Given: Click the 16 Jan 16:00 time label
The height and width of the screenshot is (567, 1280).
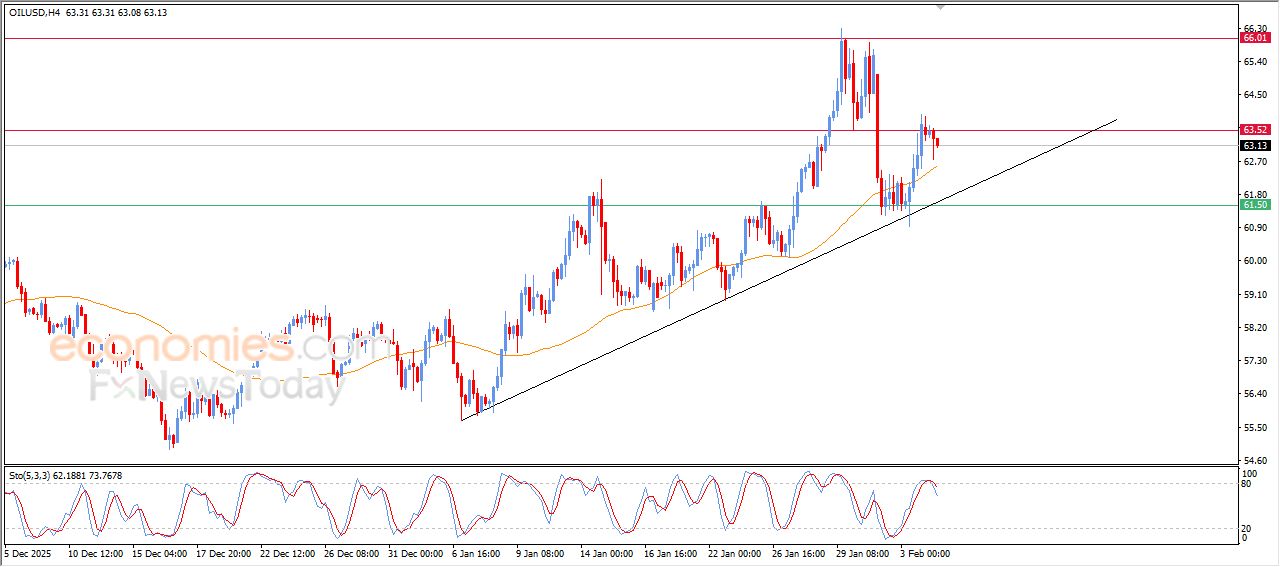Looking at the screenshot, I should (x=673, y=553).
